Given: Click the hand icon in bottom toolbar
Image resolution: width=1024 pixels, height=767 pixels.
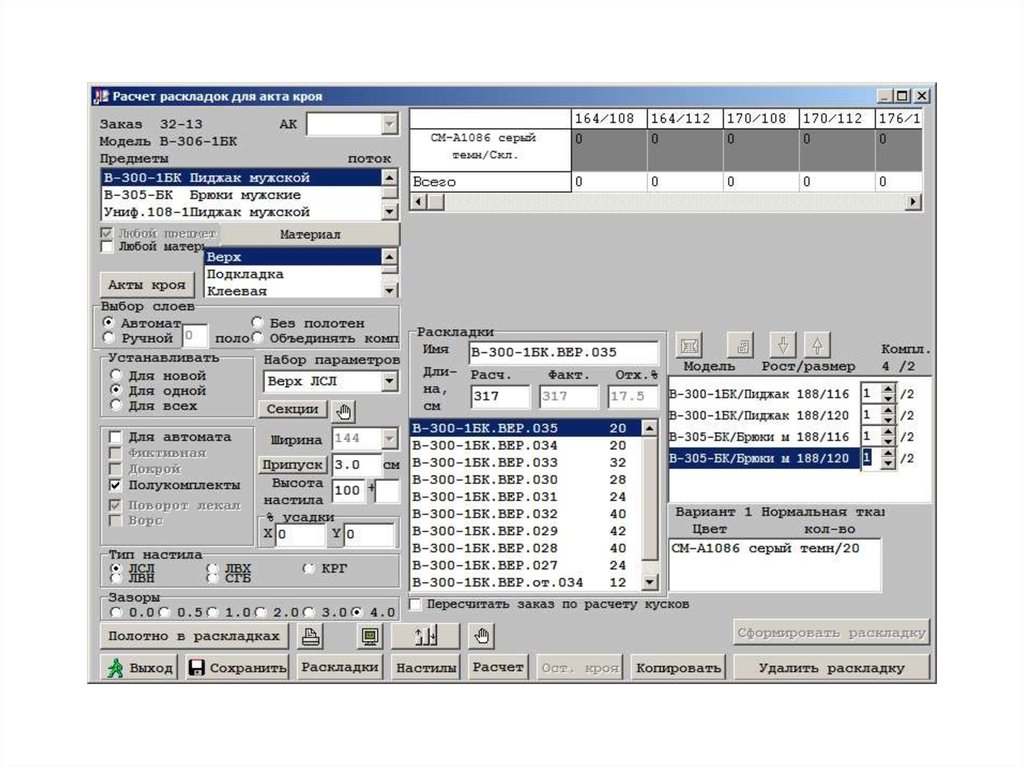Looking at the screenshot, I should [482, 636].
